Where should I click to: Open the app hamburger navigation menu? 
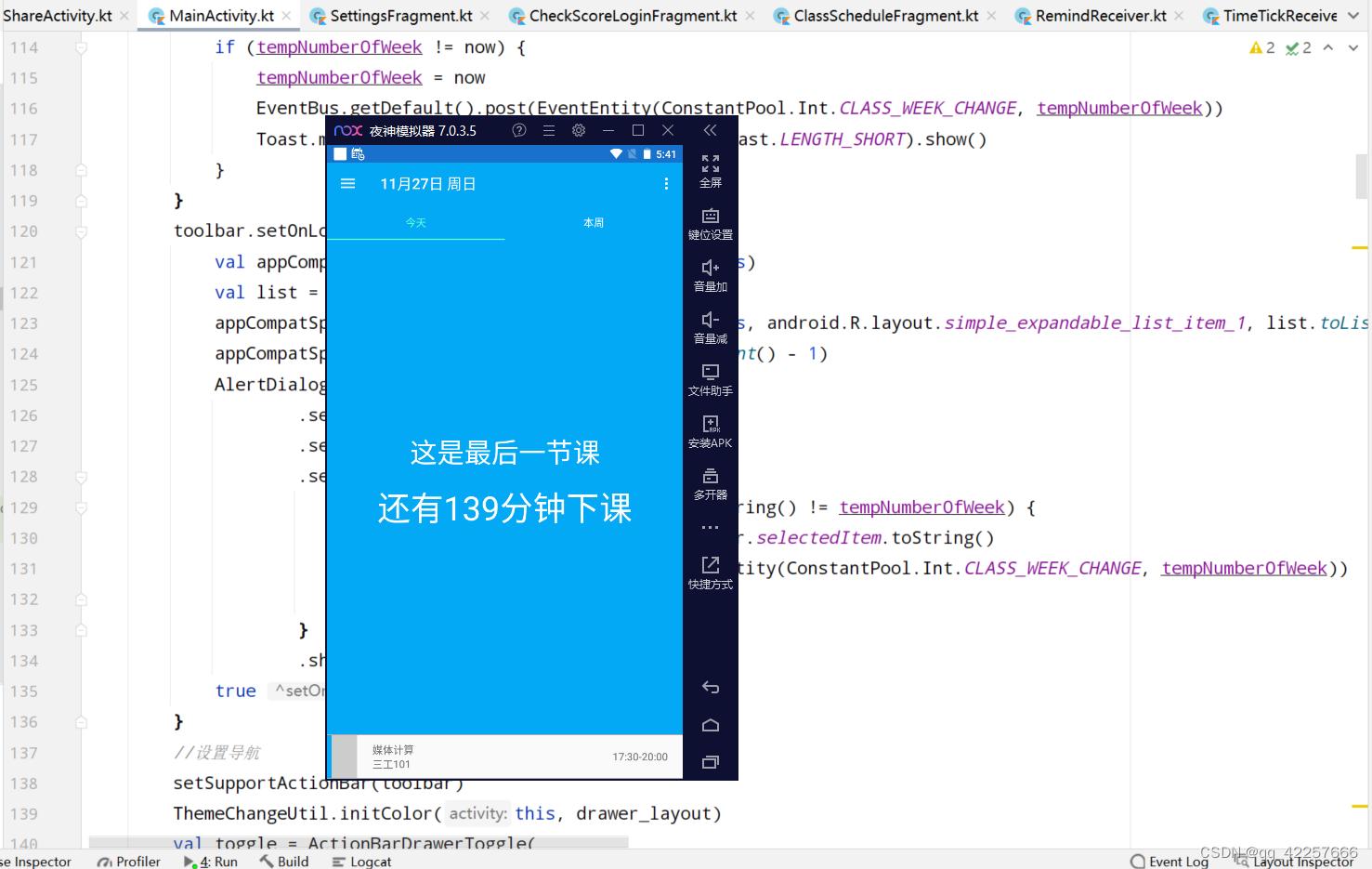[x=348, y=184]
